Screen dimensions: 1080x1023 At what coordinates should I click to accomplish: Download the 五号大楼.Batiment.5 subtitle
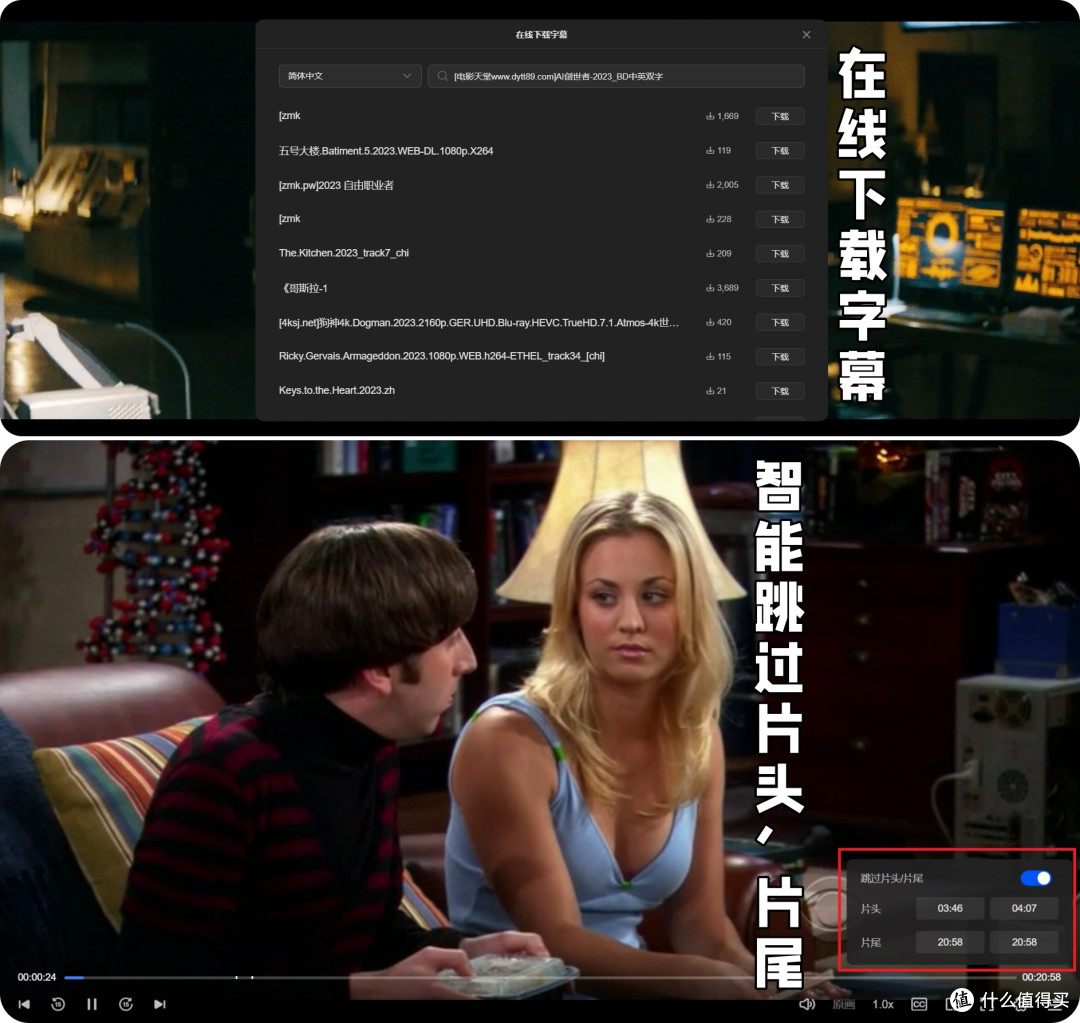pyautogui.click(x=780, y=151)
